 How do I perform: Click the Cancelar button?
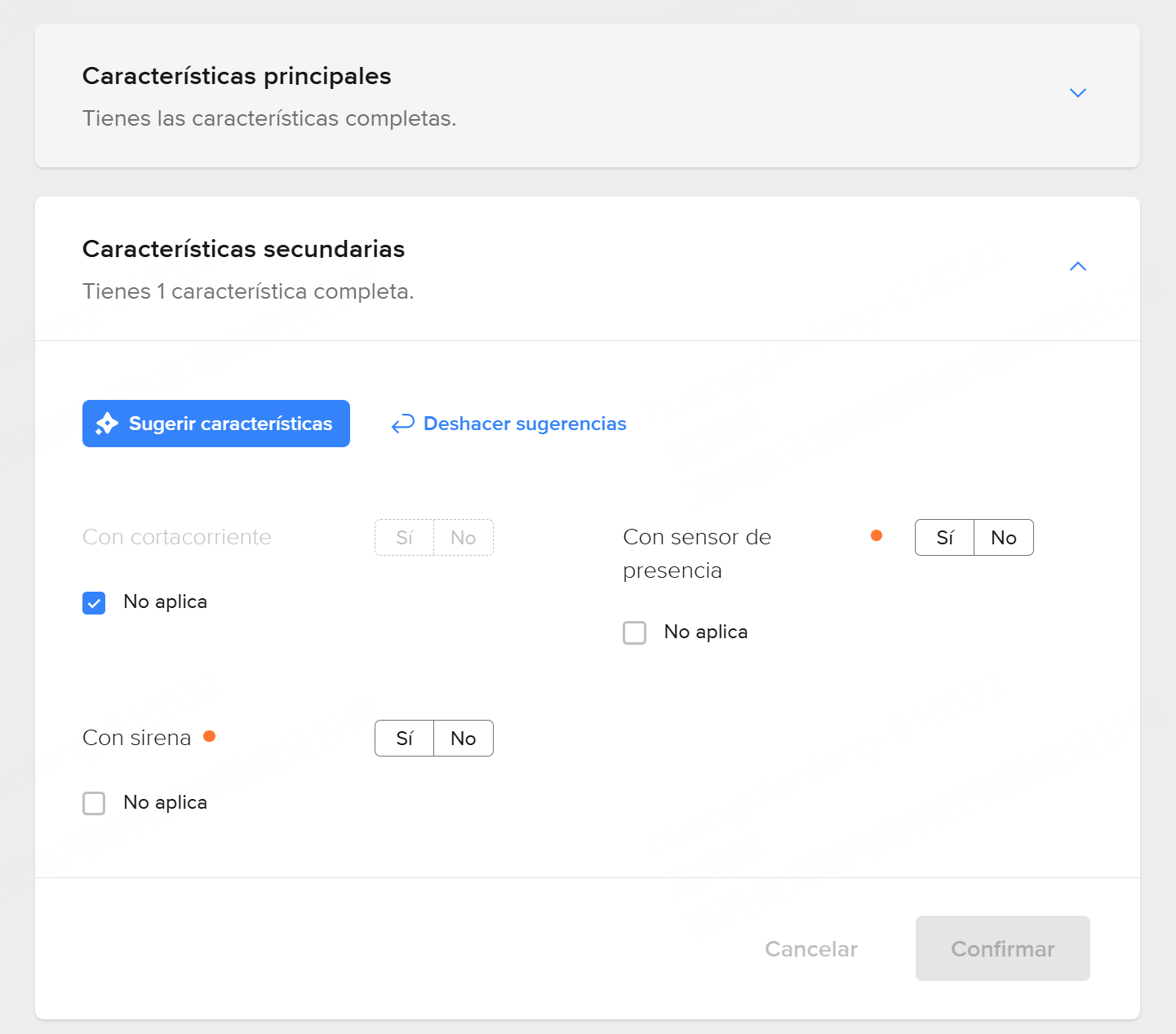tap(810, 948)
